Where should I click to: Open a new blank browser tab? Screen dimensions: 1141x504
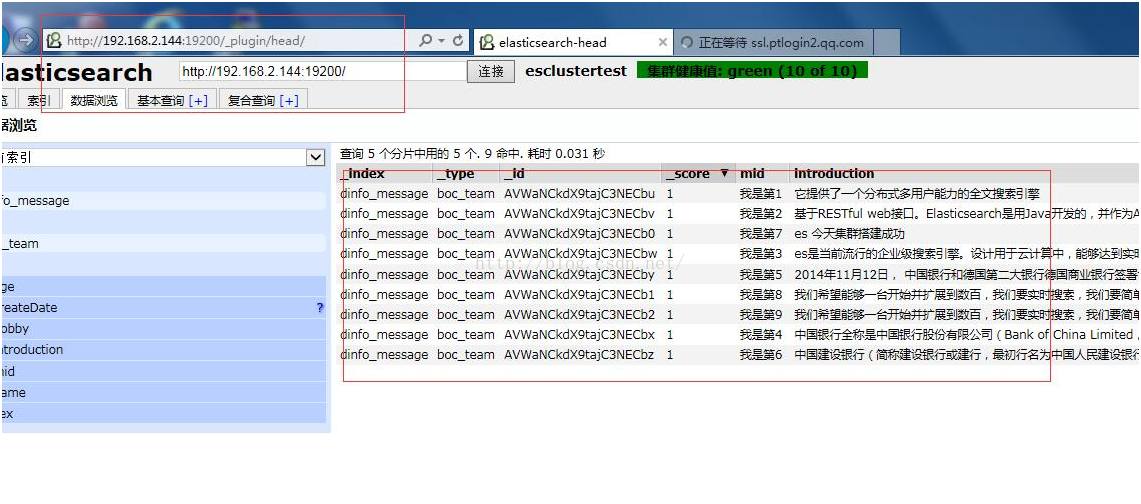coord(887,42)
